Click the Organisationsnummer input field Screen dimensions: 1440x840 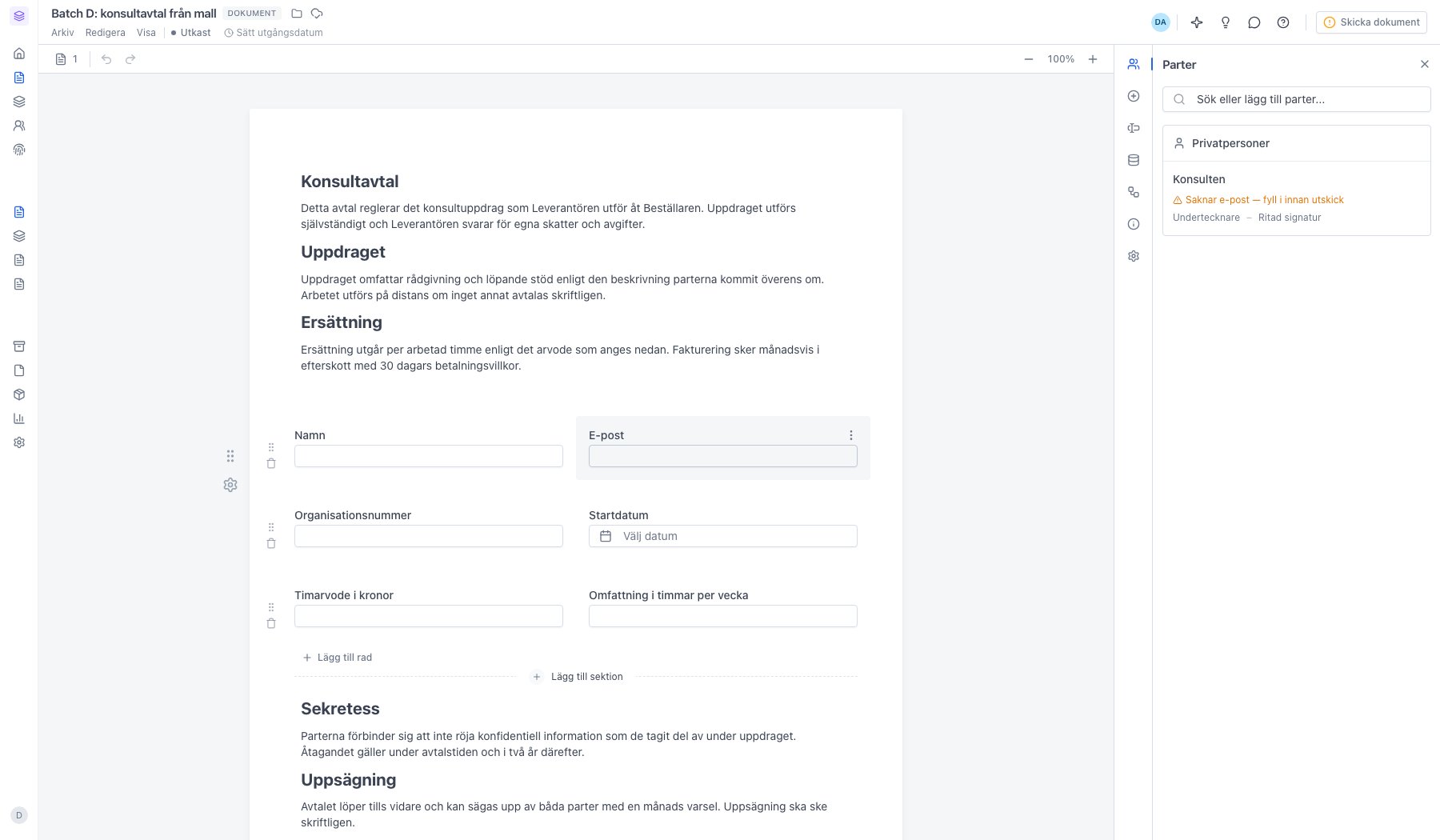429,536
